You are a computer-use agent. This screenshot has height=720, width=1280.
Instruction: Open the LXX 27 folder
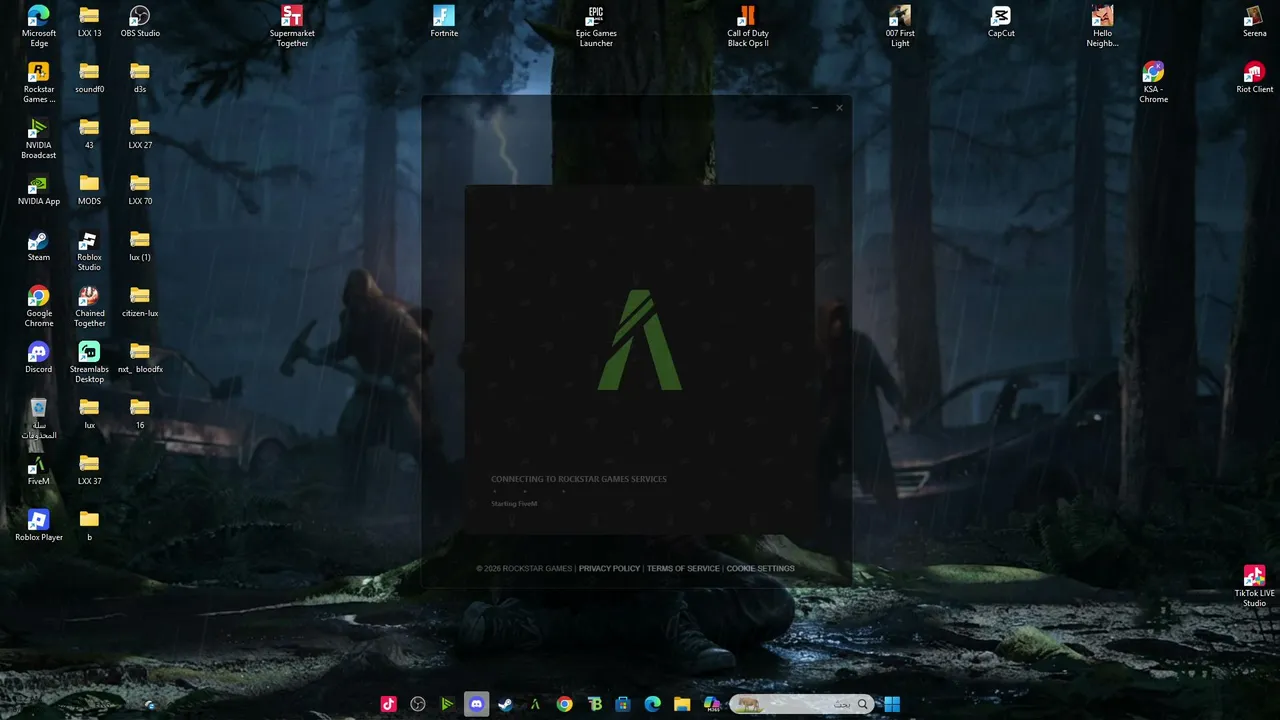[x=140, y=134]
